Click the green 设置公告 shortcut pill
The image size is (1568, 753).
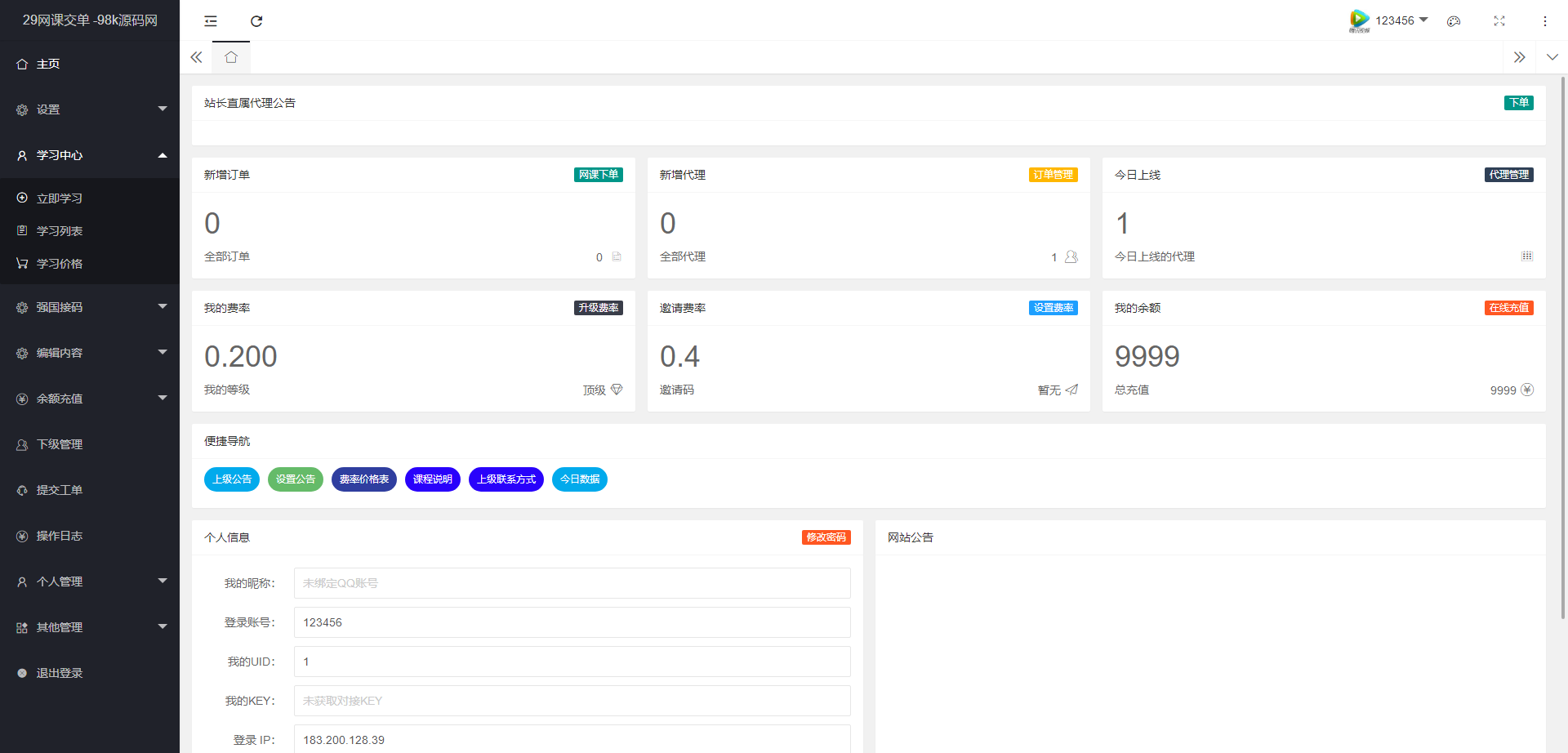(x=295, y=479)
